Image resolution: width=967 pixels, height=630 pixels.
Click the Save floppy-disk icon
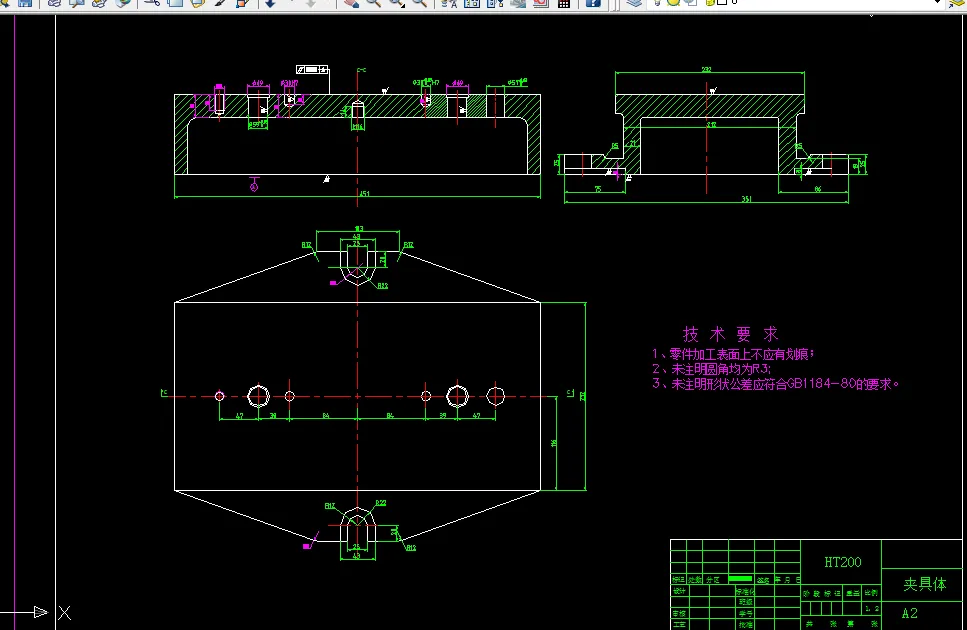(x=25, y=2)
